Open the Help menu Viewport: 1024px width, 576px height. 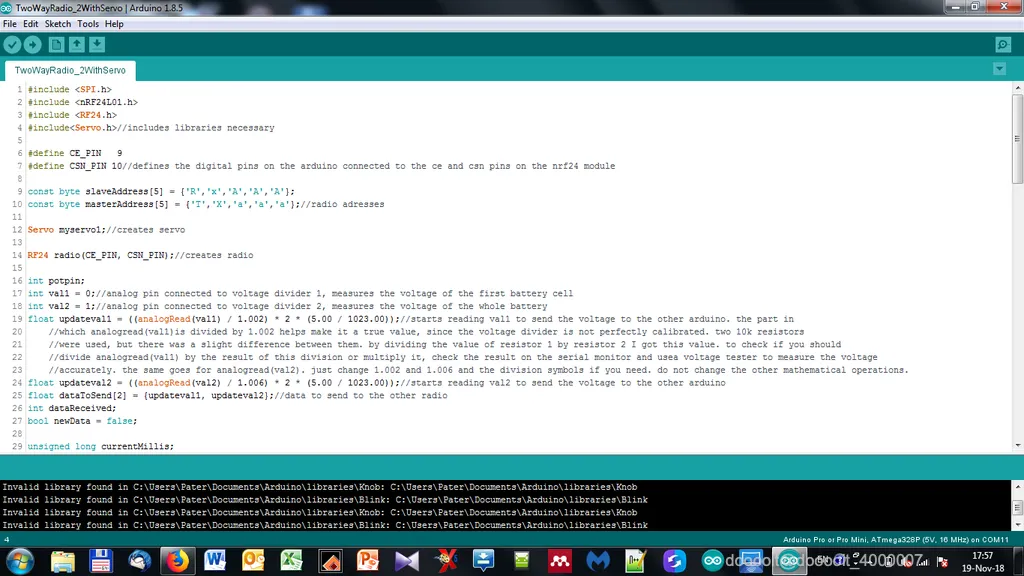[114, 24]
